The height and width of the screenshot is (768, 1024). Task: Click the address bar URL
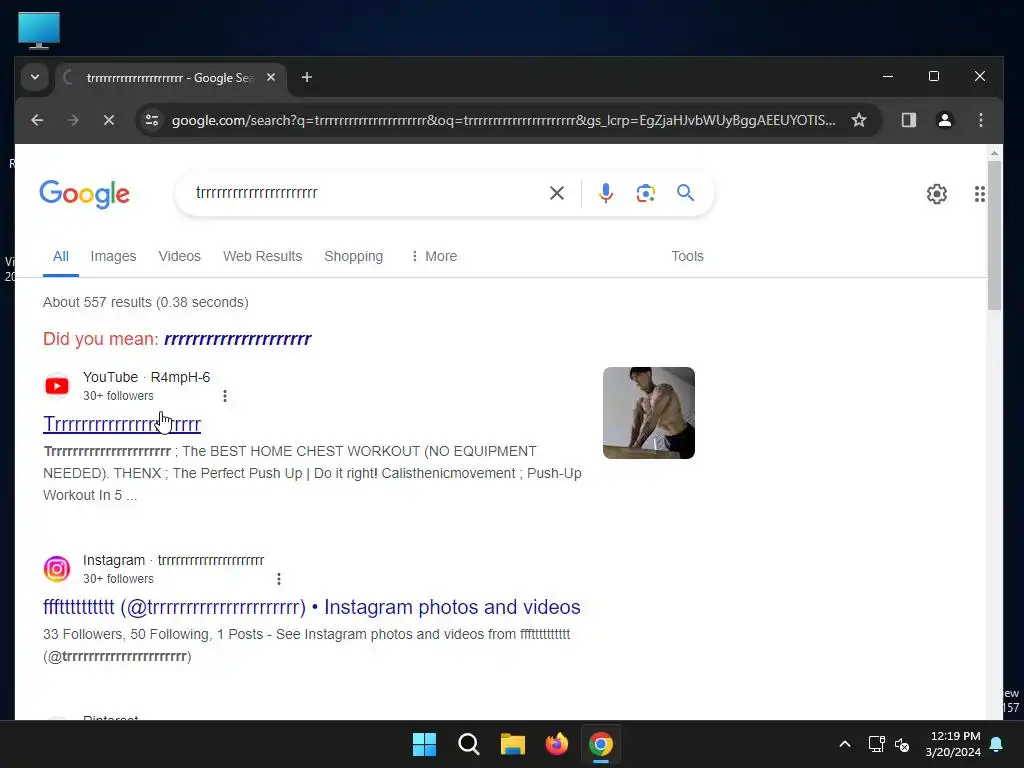tap(503, 120)
